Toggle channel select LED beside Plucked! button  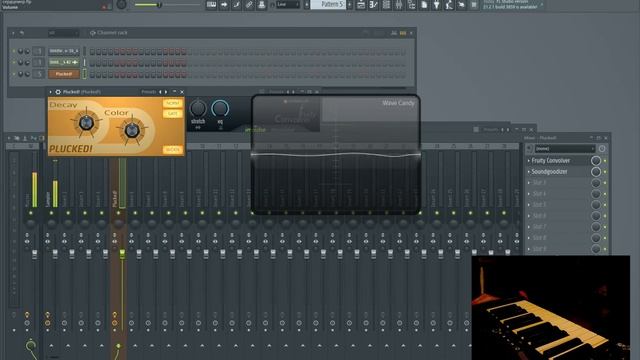pyautogui.click(x=84, y=74)
